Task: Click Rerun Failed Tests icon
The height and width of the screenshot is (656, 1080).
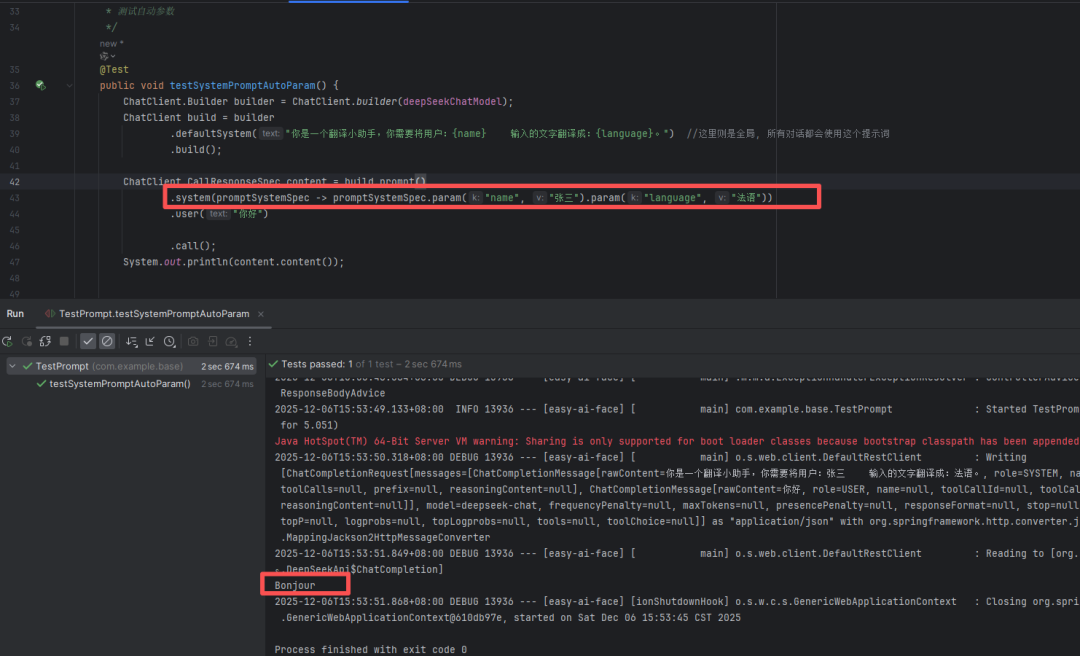Action: click(27, 341)
